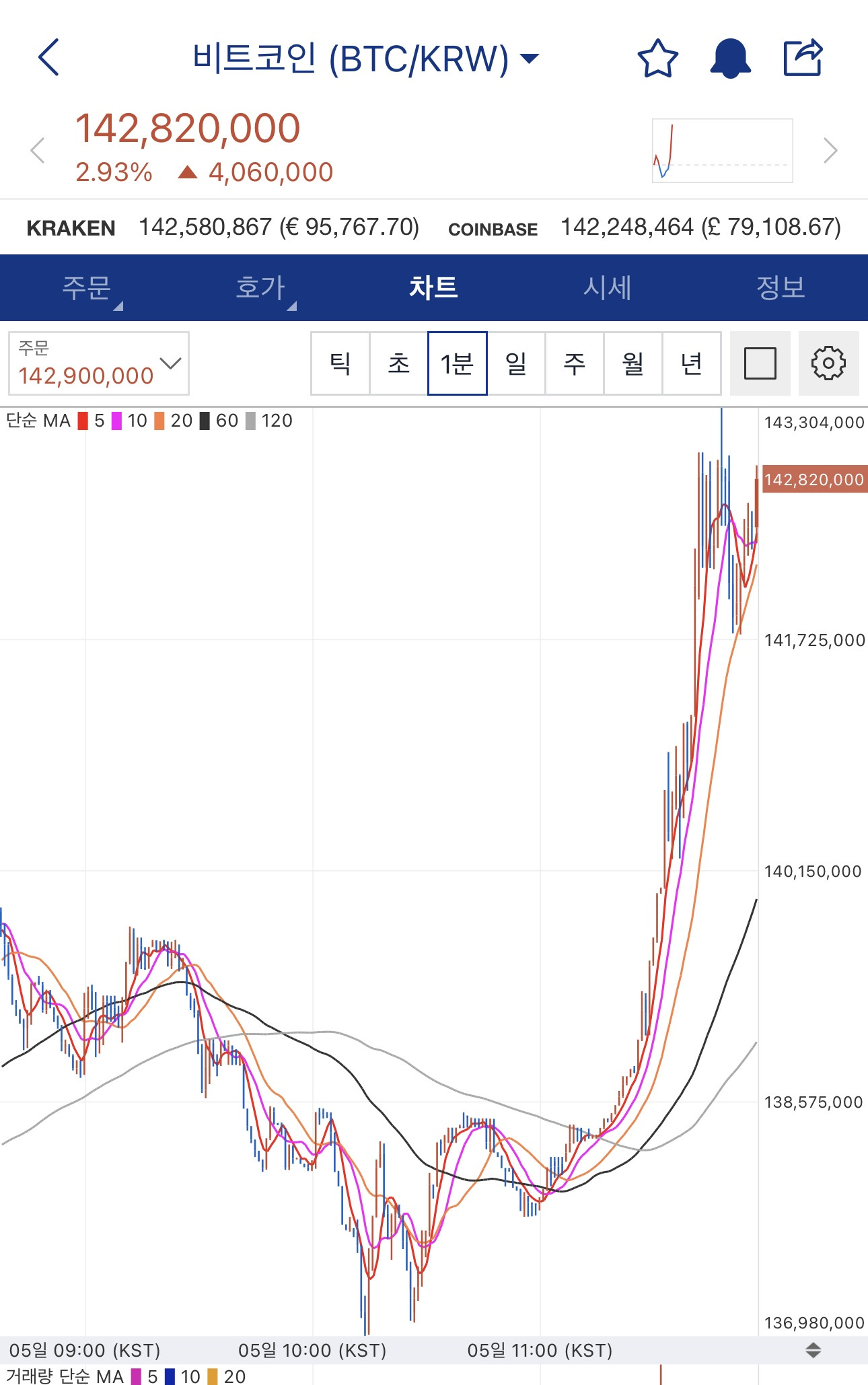Open price alerts via bell icon
The width and height of the screenshot is (868, 1385).
(730, 59)
